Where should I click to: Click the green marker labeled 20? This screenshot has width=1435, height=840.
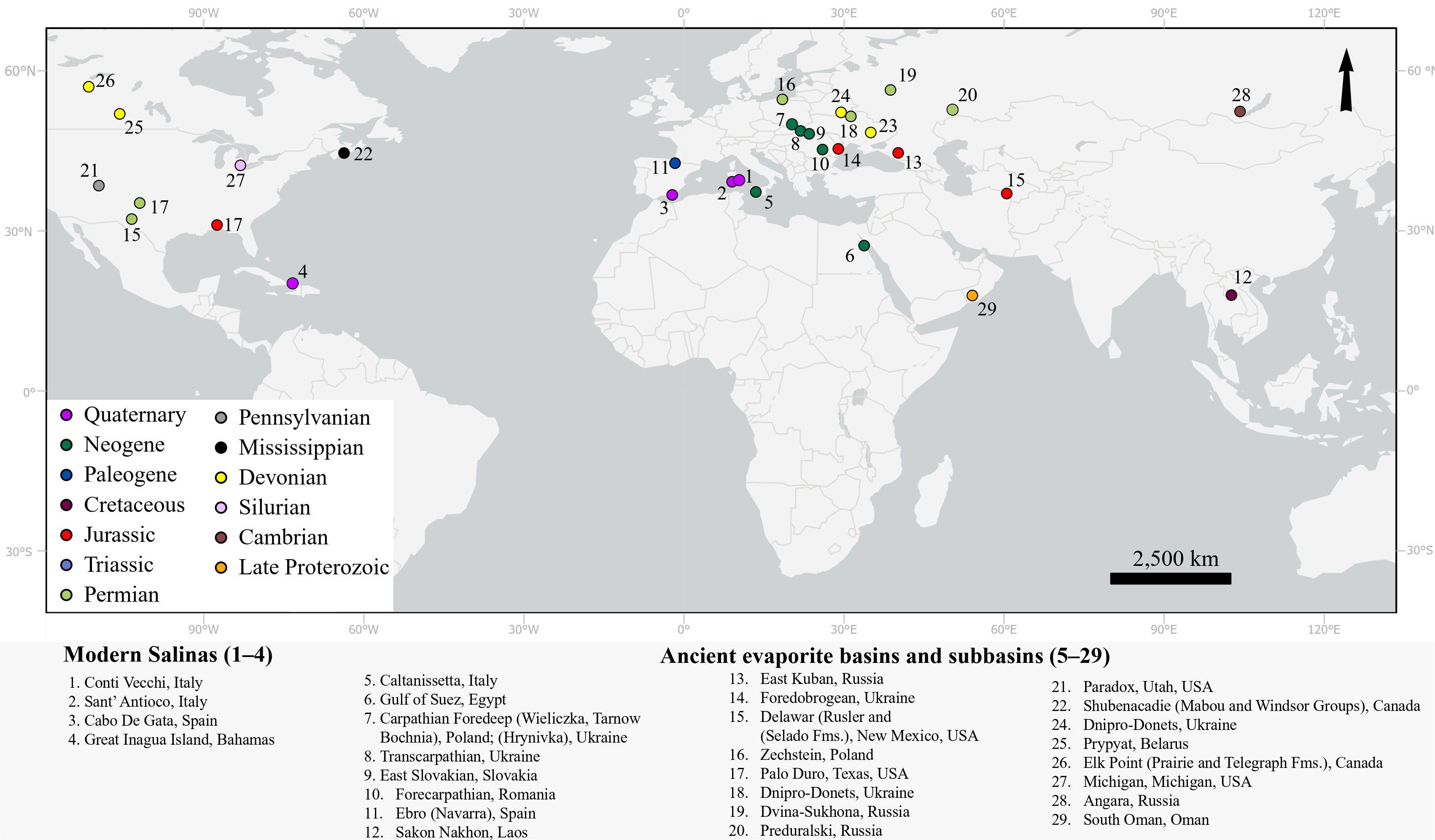click(x=952, y=109)
